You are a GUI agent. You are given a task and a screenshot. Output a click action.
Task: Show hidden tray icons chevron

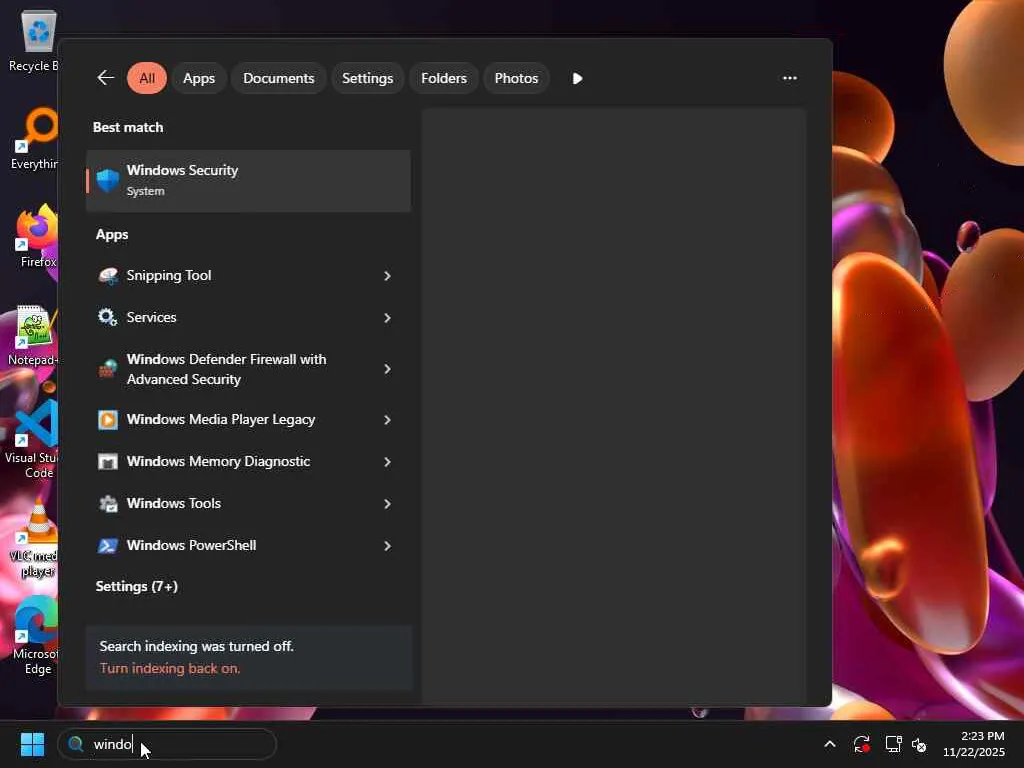[830, 744]
